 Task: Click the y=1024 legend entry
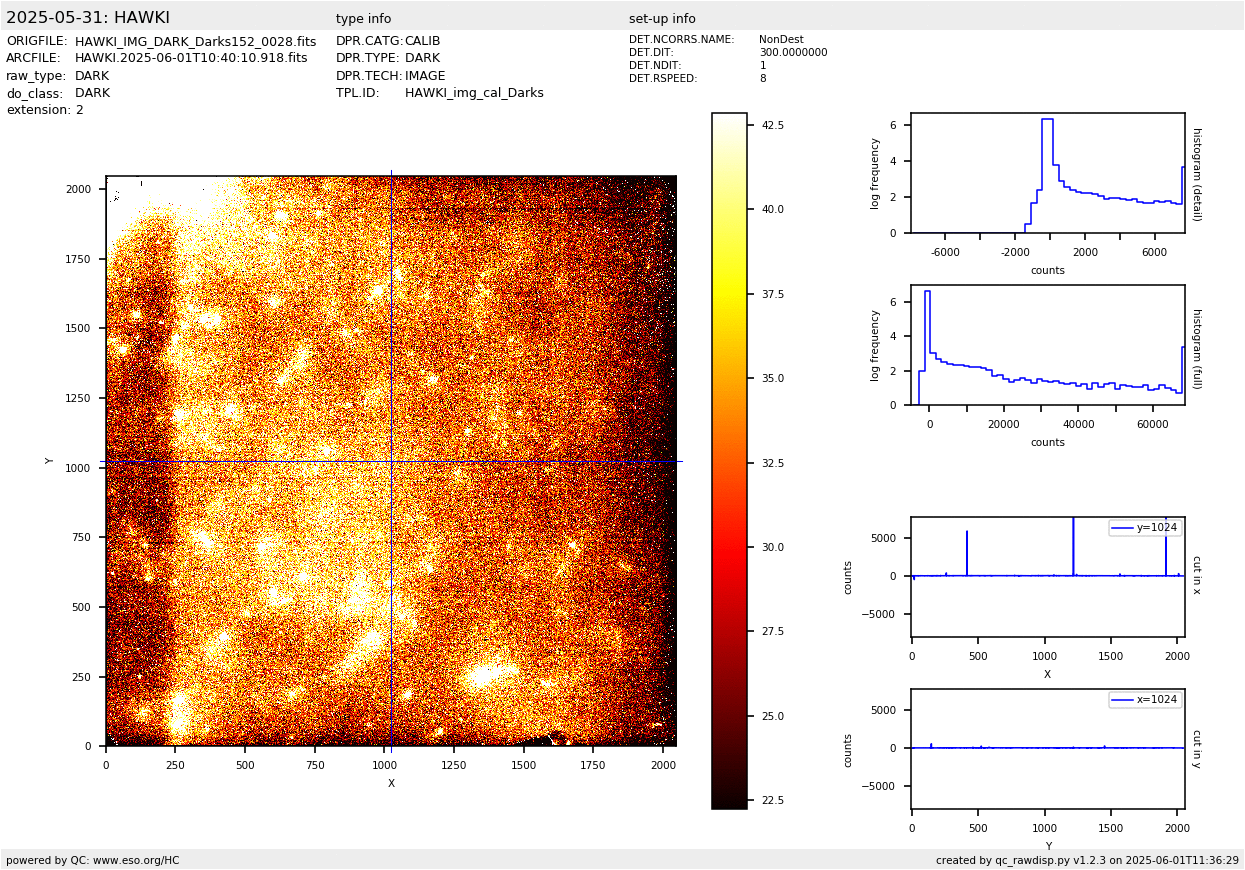(x=1145, y=528)
